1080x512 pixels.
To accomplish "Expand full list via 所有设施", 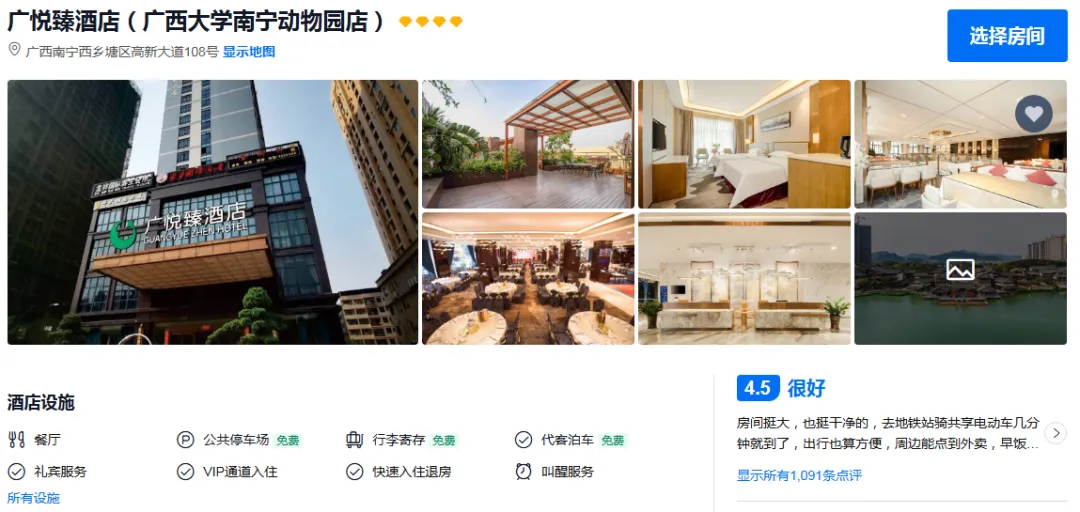I will [34, 498].
